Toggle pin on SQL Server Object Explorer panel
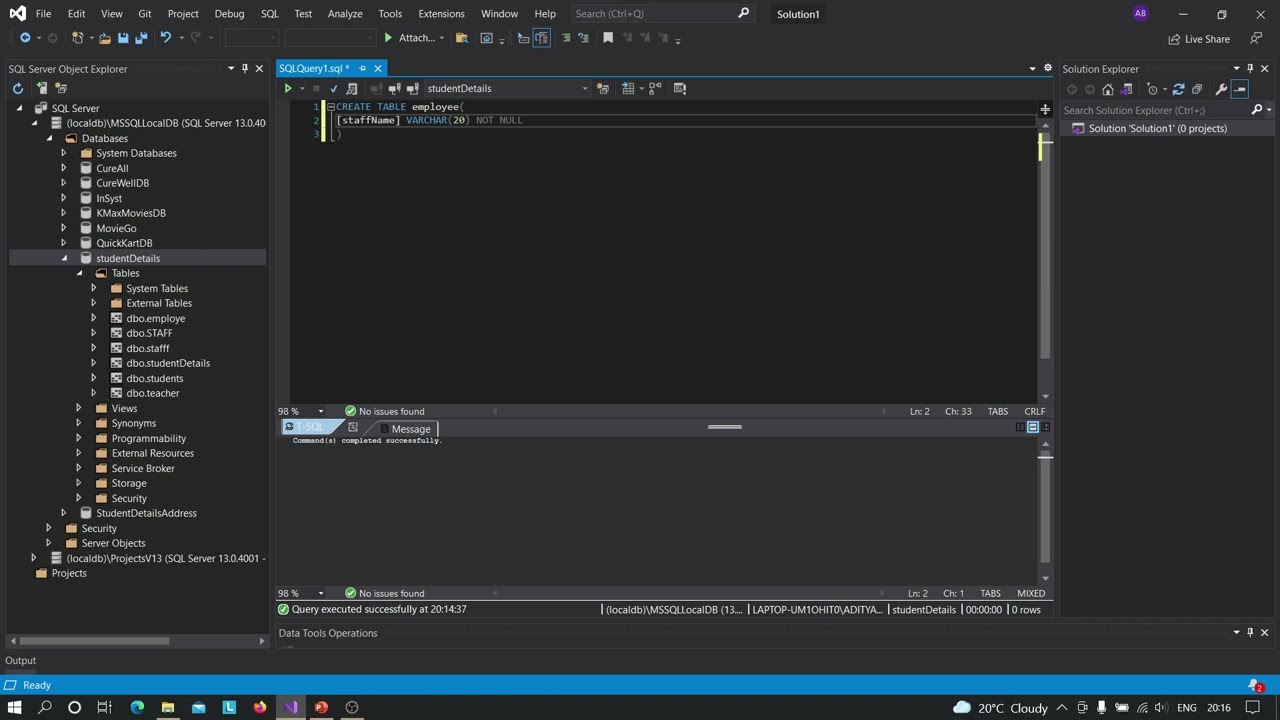The image size is (1280, 720). click(245, 69)
